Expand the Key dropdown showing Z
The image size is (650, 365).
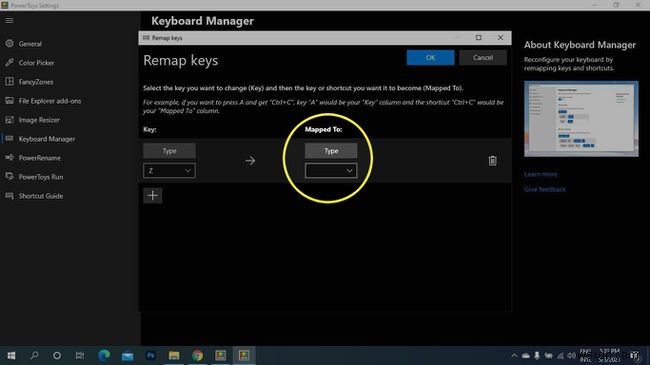point(169,170)
